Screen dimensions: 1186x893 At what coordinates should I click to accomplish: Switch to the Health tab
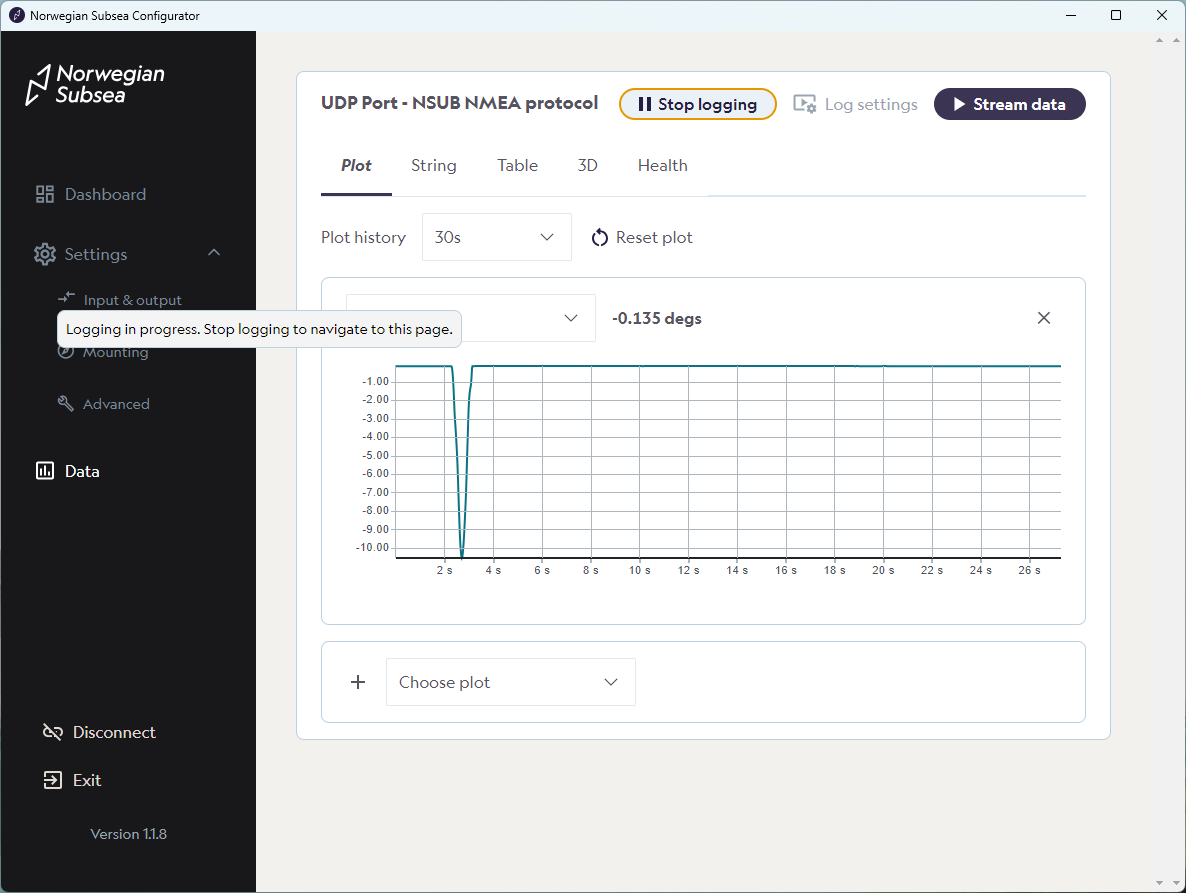pos(663,166)
